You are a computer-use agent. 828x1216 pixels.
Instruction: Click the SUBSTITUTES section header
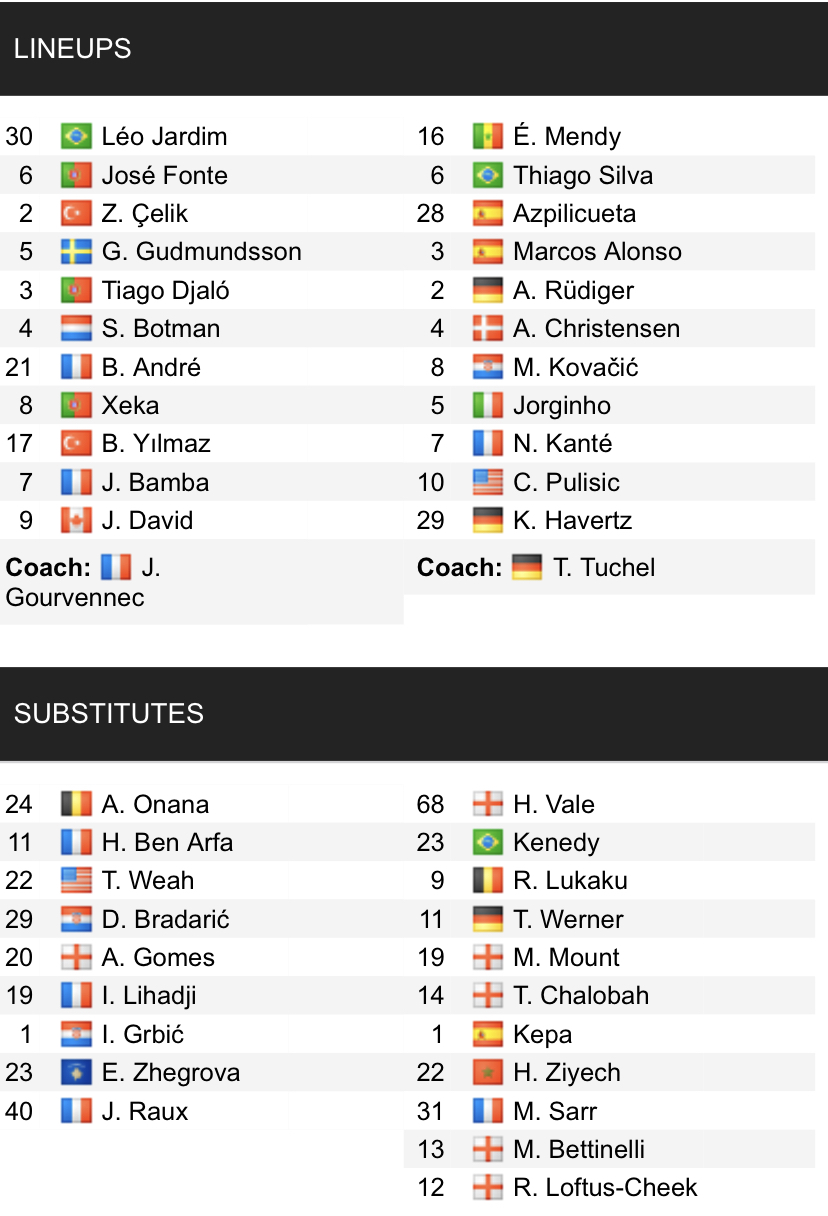point(109,713)
